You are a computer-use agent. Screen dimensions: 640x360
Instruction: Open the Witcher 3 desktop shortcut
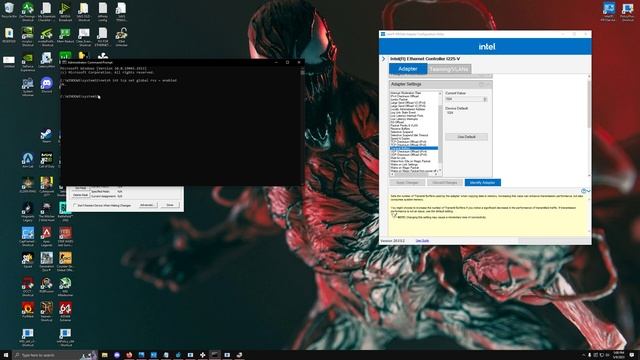47,211
